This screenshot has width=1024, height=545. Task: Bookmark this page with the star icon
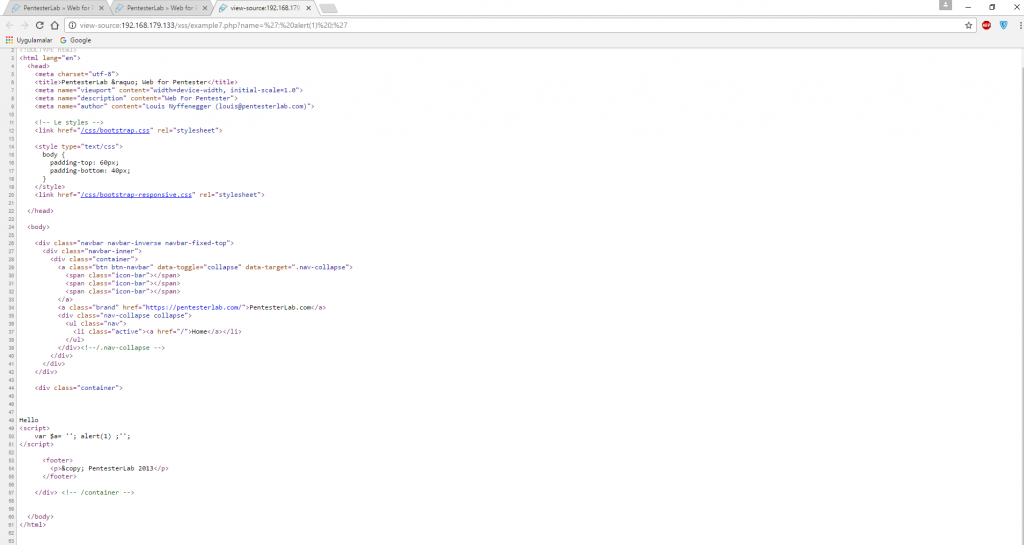click(969, 25)
